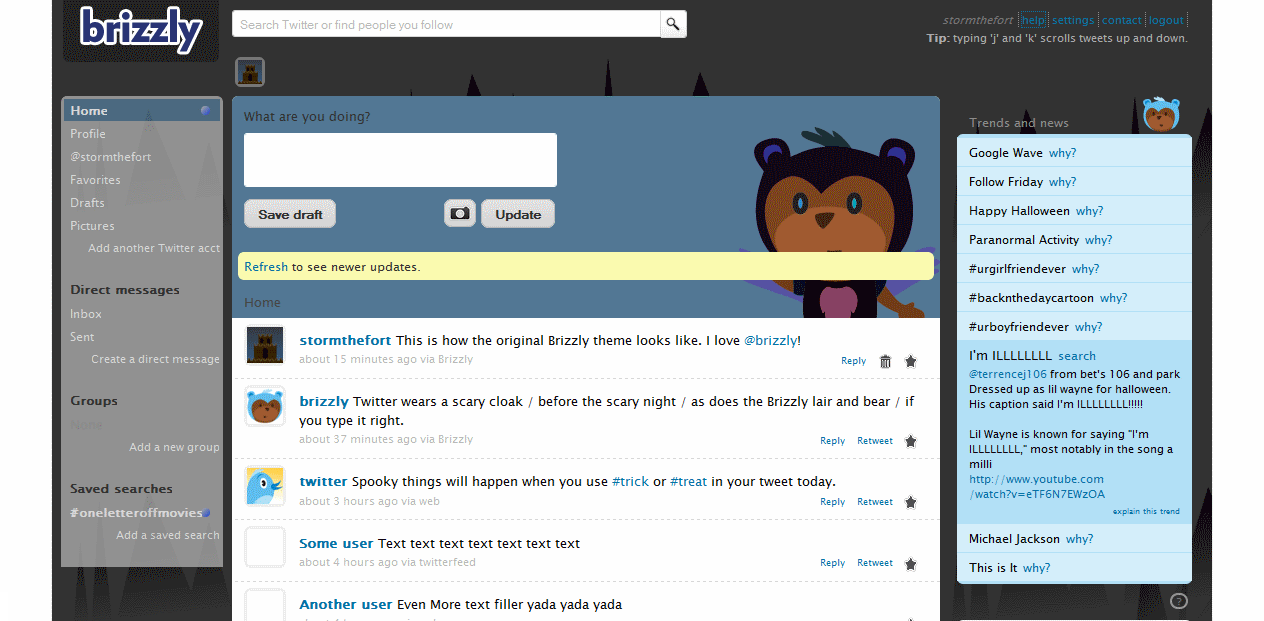The height and width of the screenshot is (621, 1264).
Task: Click Add a new group
Action: coord(174,447)
